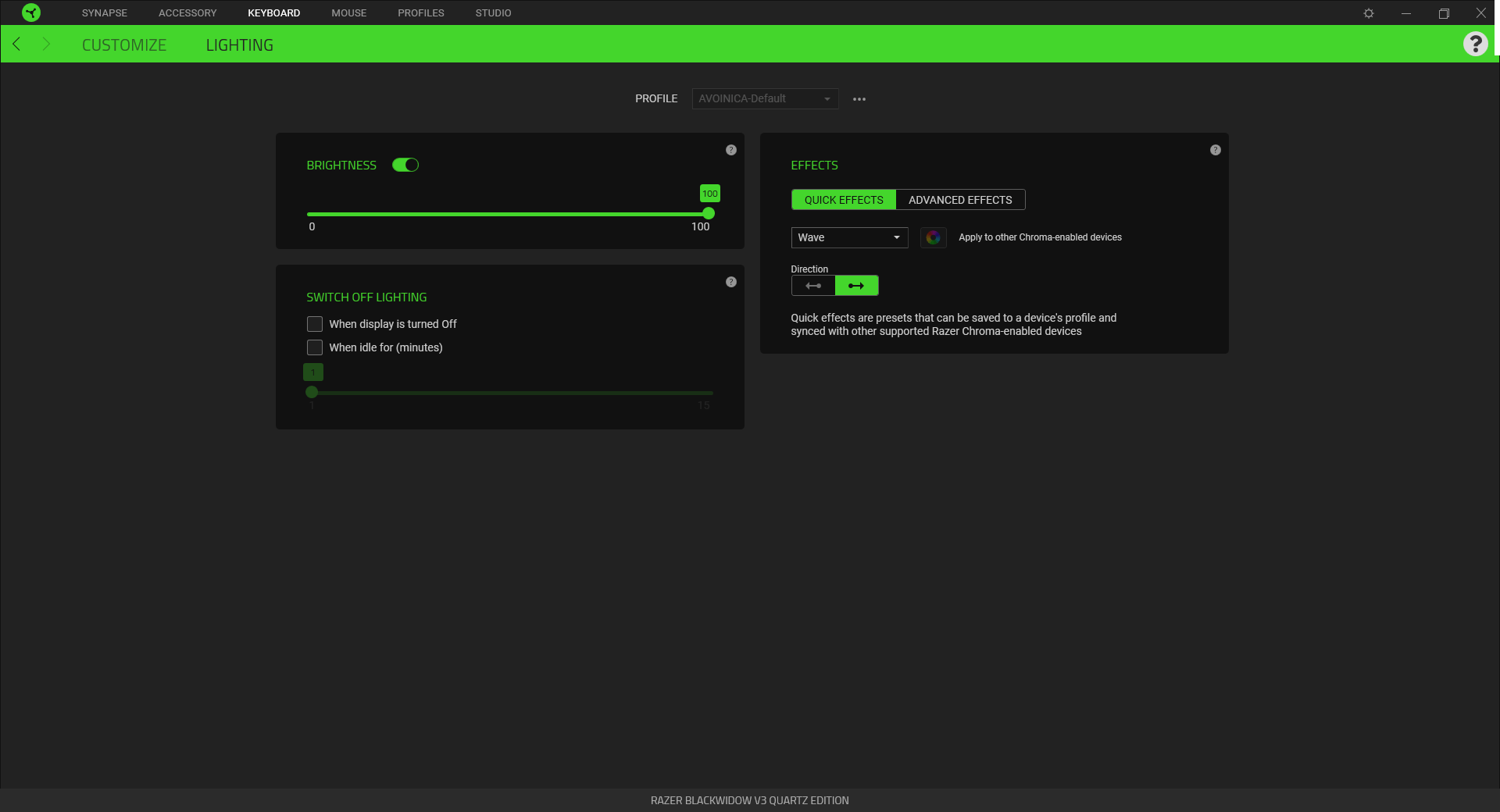Expand the Wave effect dropdown

849,237
